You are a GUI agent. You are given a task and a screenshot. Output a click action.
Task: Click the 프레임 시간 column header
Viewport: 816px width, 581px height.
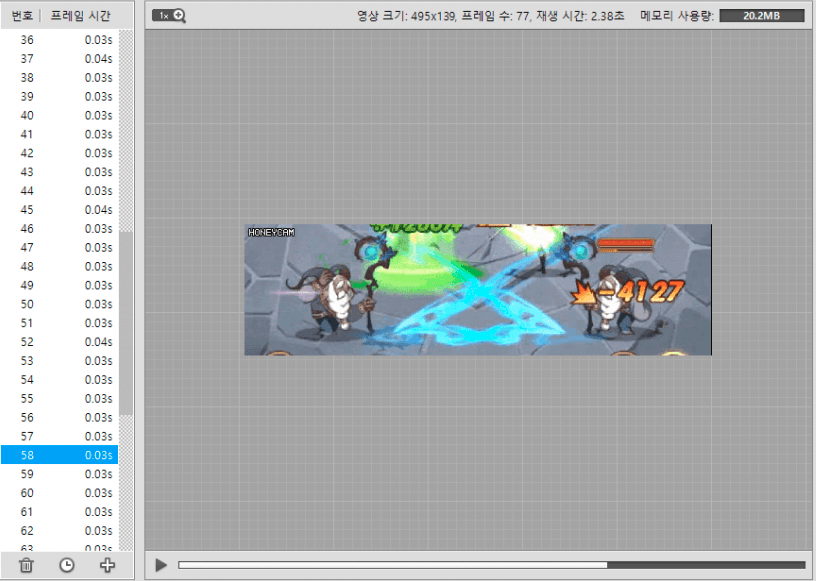(x=80, y=16)
